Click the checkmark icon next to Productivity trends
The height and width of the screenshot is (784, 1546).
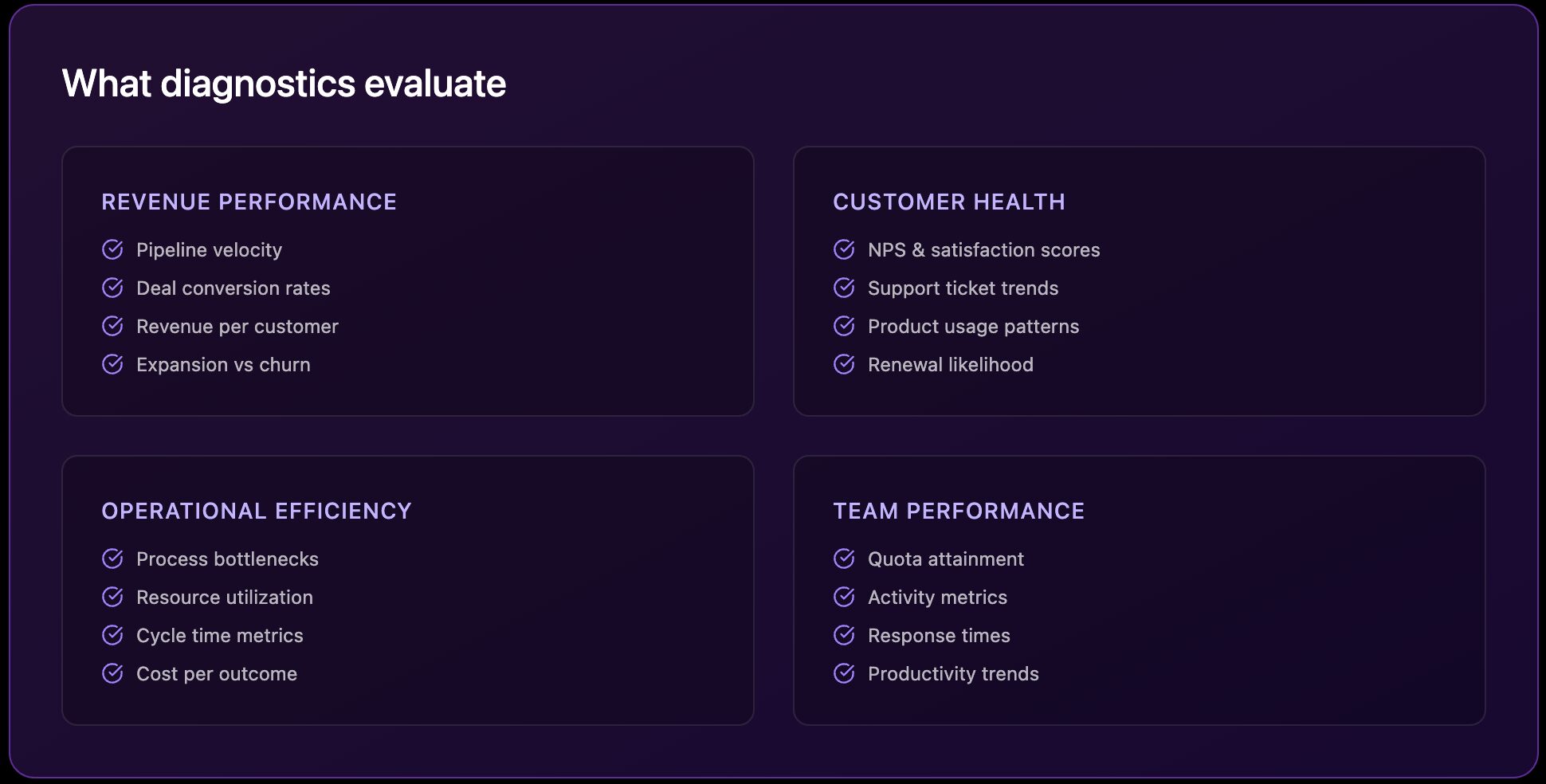[x=844, y=673]
